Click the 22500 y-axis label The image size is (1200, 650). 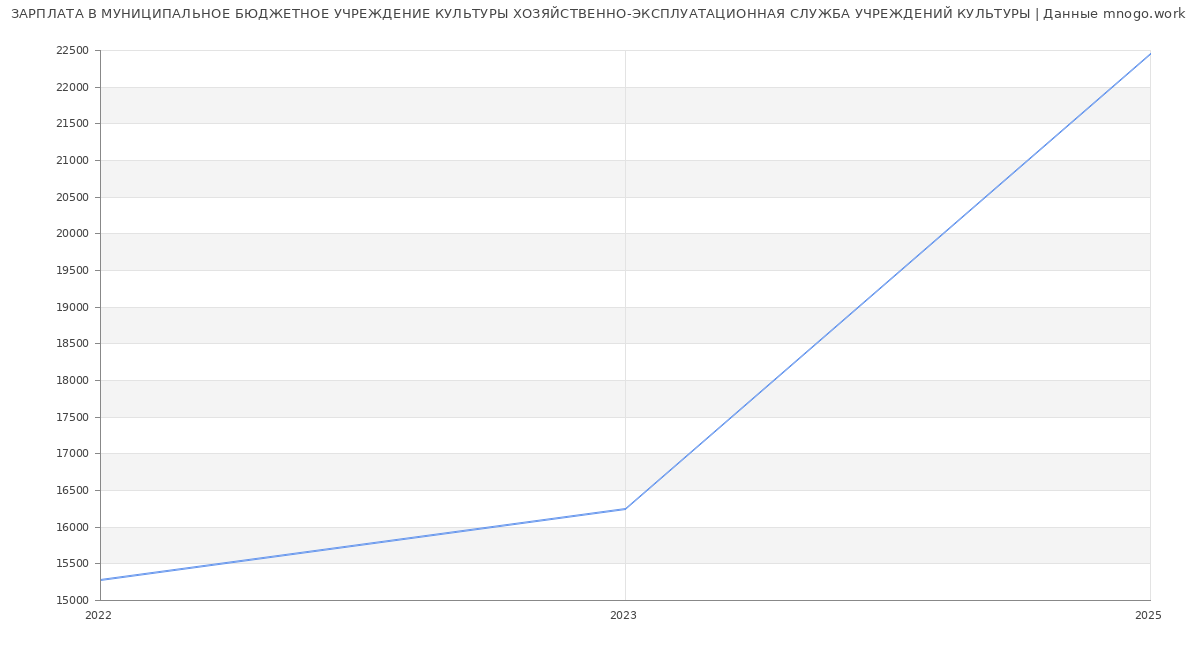[x=72, y=51]
